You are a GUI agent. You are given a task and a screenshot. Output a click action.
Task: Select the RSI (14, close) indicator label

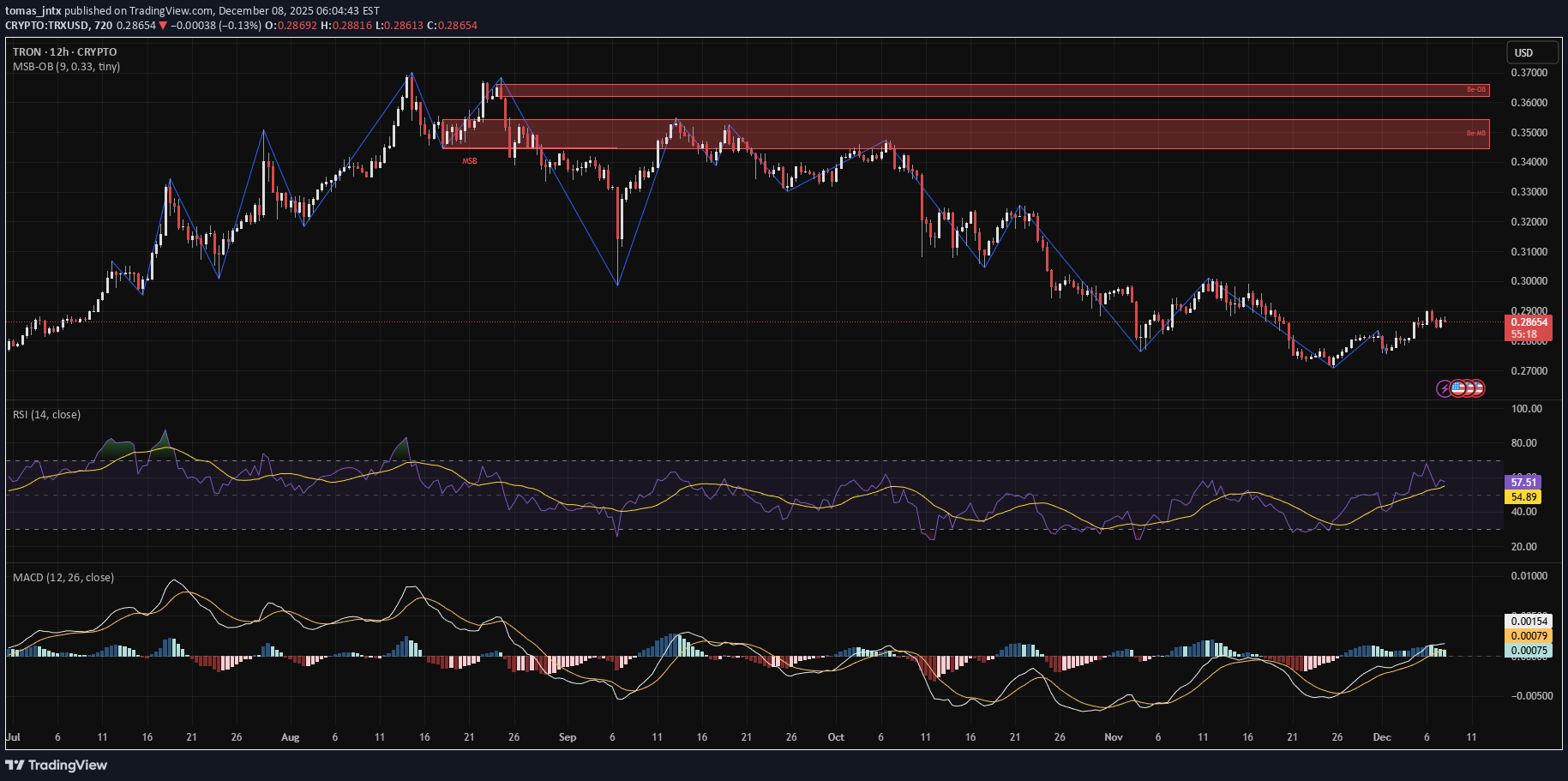[x=46, y=414]
